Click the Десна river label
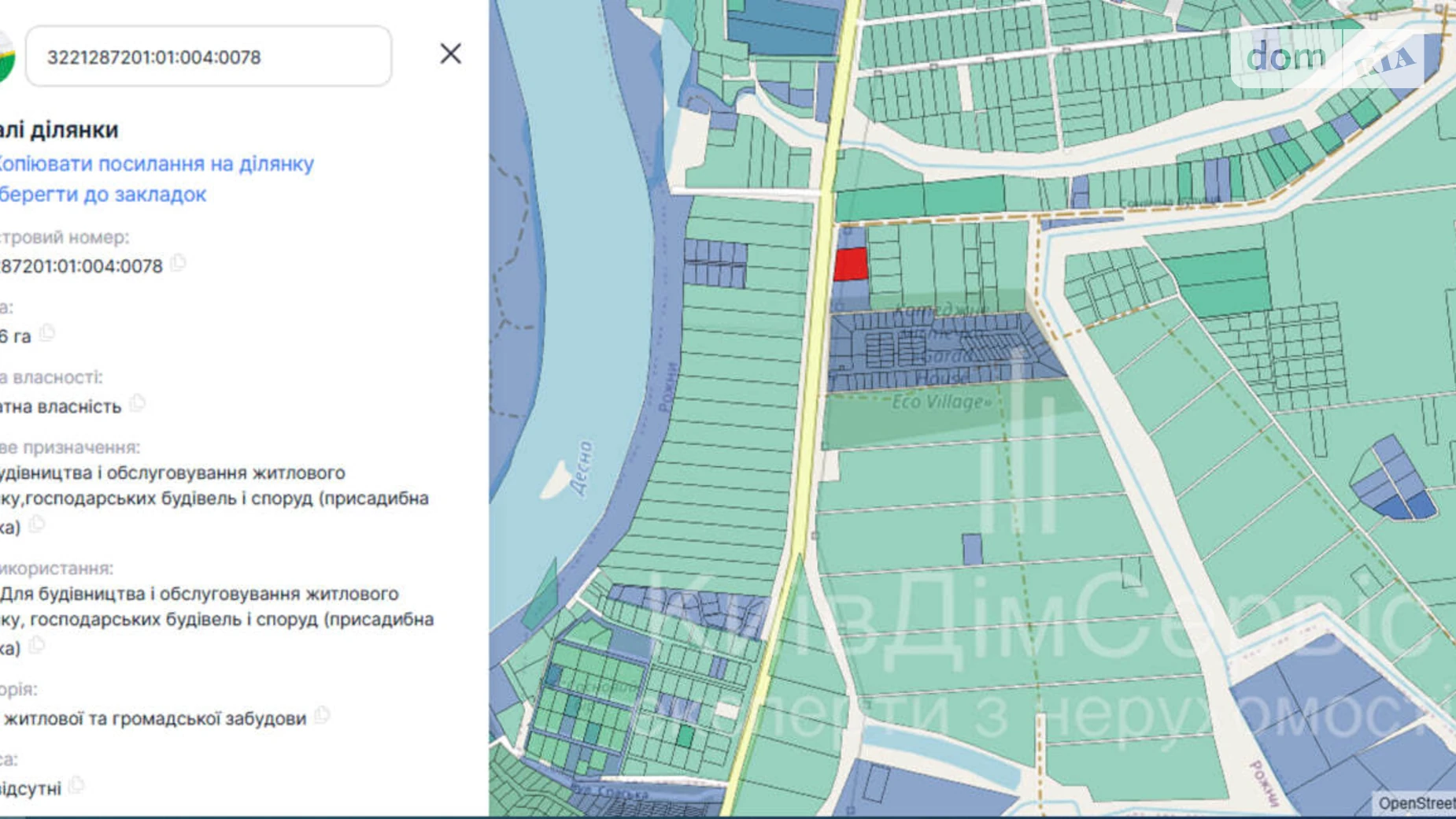Viewport: 1456px width, 819px height. pos(581,468)
